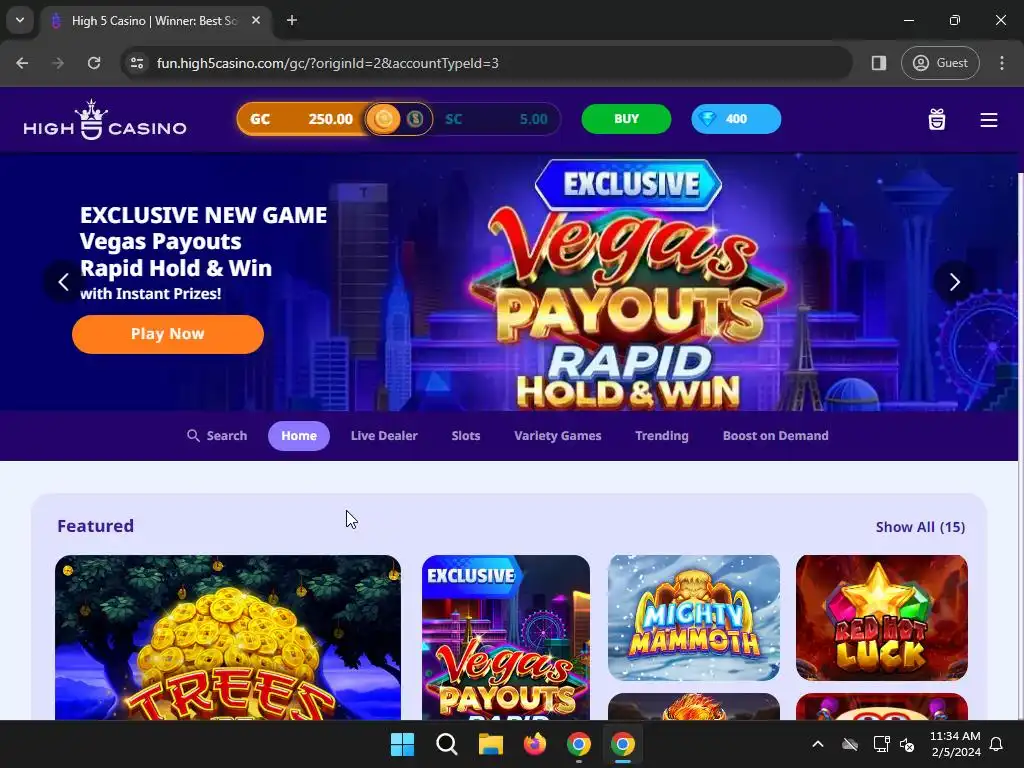Viewport: 1024px width, 768px height.
Task: Open Boost on Demand tab
Action: pyautogui.click(x=775, y=436)
